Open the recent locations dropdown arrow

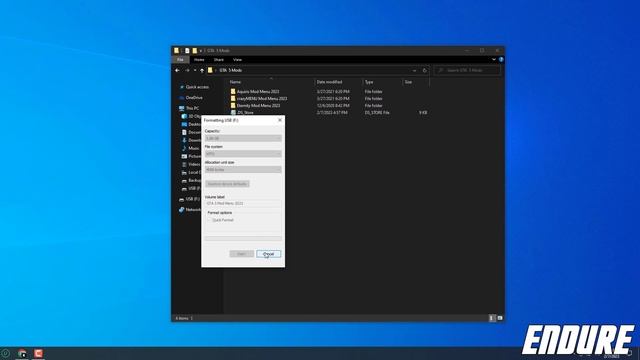[x=195, y=70]
